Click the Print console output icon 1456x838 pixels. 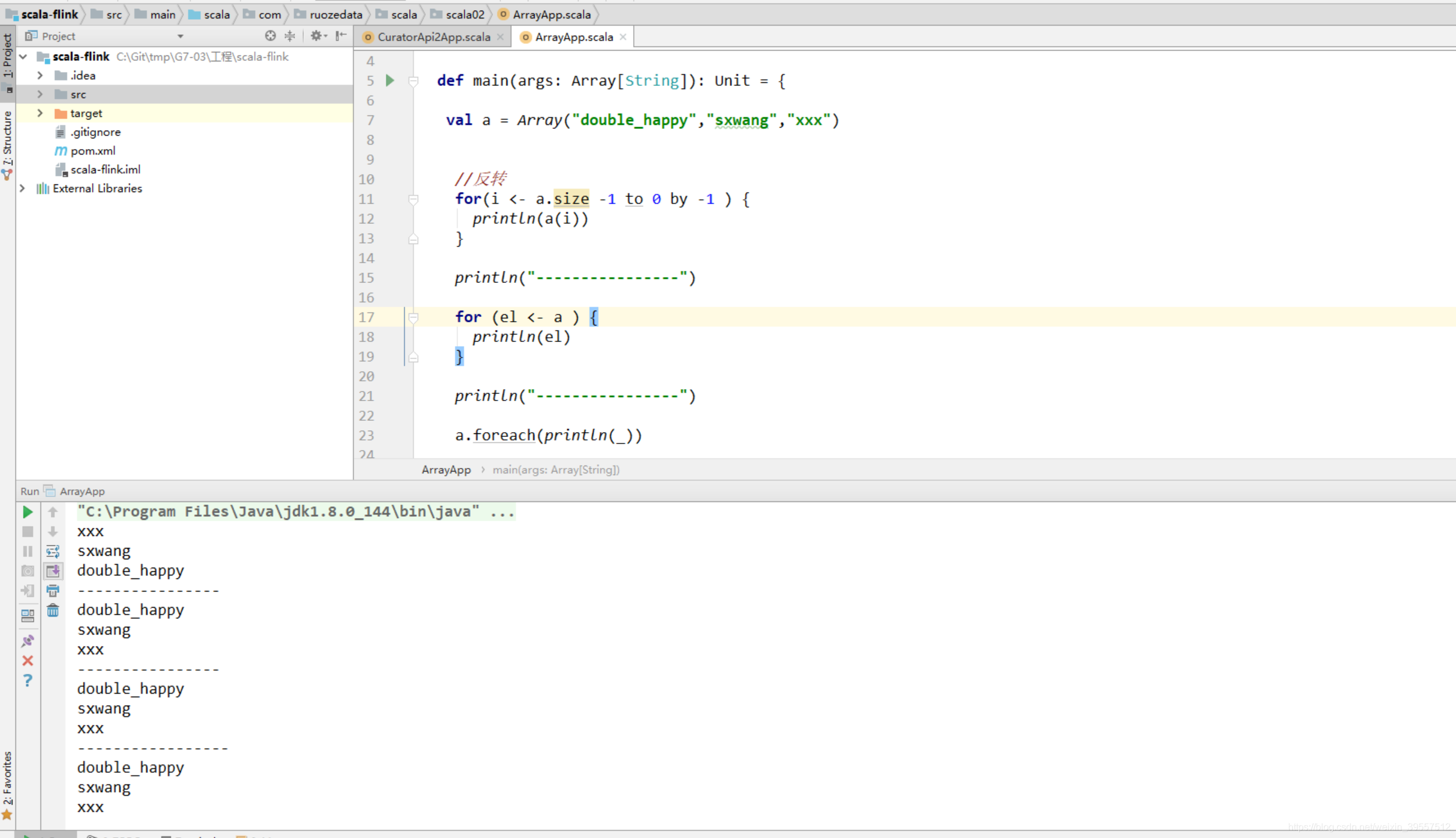point(53,591)
